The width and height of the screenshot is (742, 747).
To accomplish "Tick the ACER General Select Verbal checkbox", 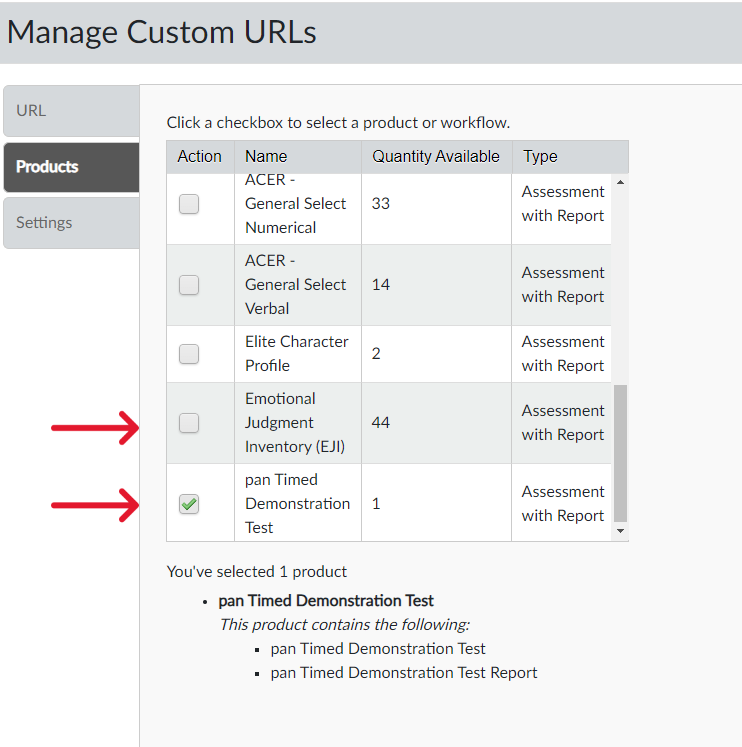I will coord(189,285).
